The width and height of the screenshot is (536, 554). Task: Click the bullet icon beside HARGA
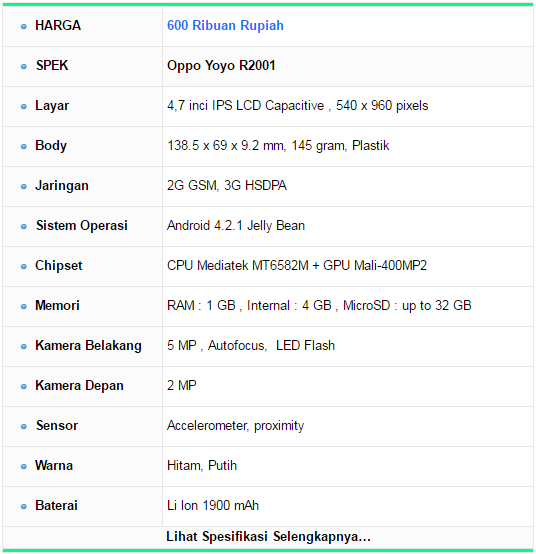tap(24, 26)
